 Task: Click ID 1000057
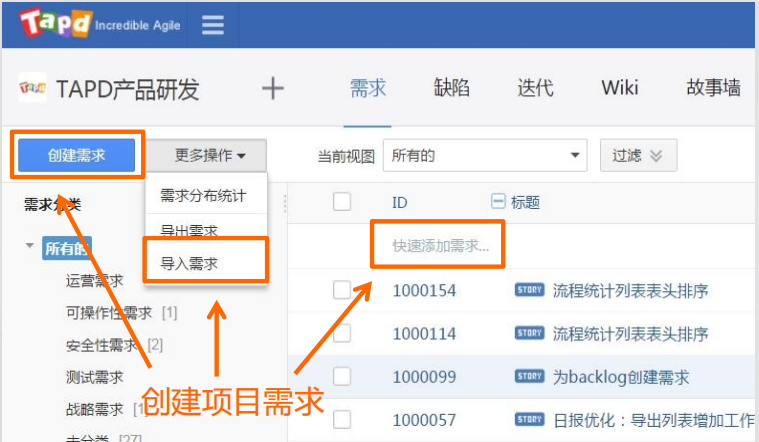point(424,420)
